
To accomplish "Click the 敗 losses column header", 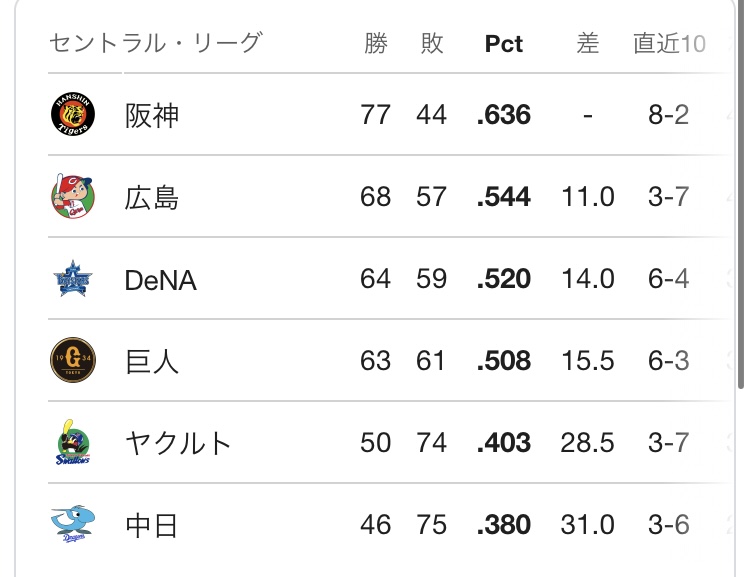I will coord(432,44).
